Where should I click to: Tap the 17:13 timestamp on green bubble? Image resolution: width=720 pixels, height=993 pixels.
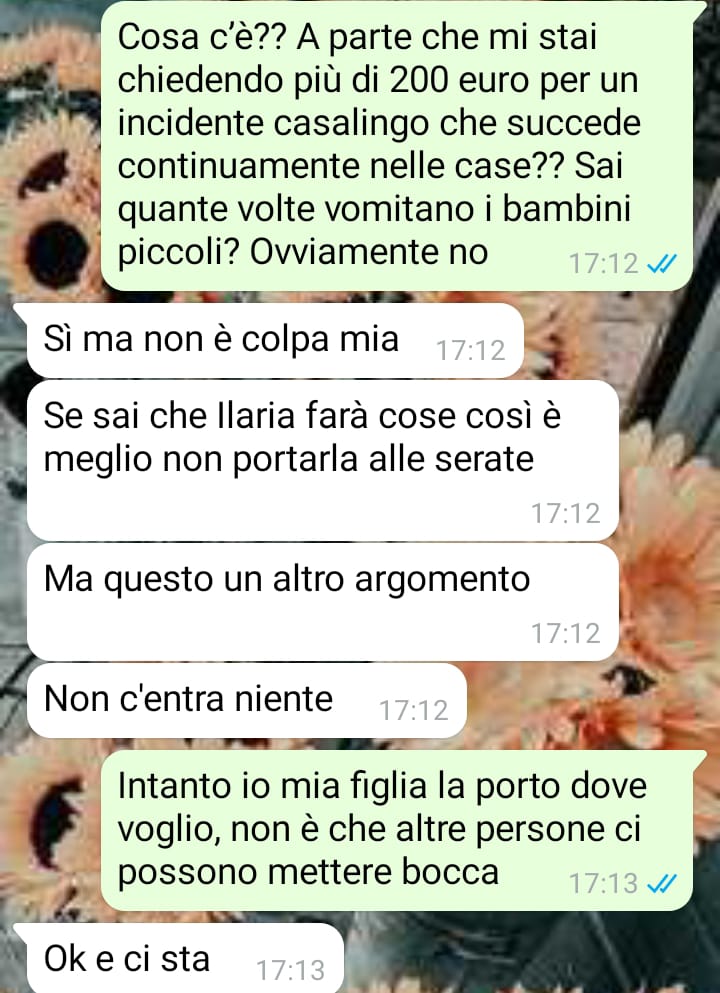click(x=603, y=883)
